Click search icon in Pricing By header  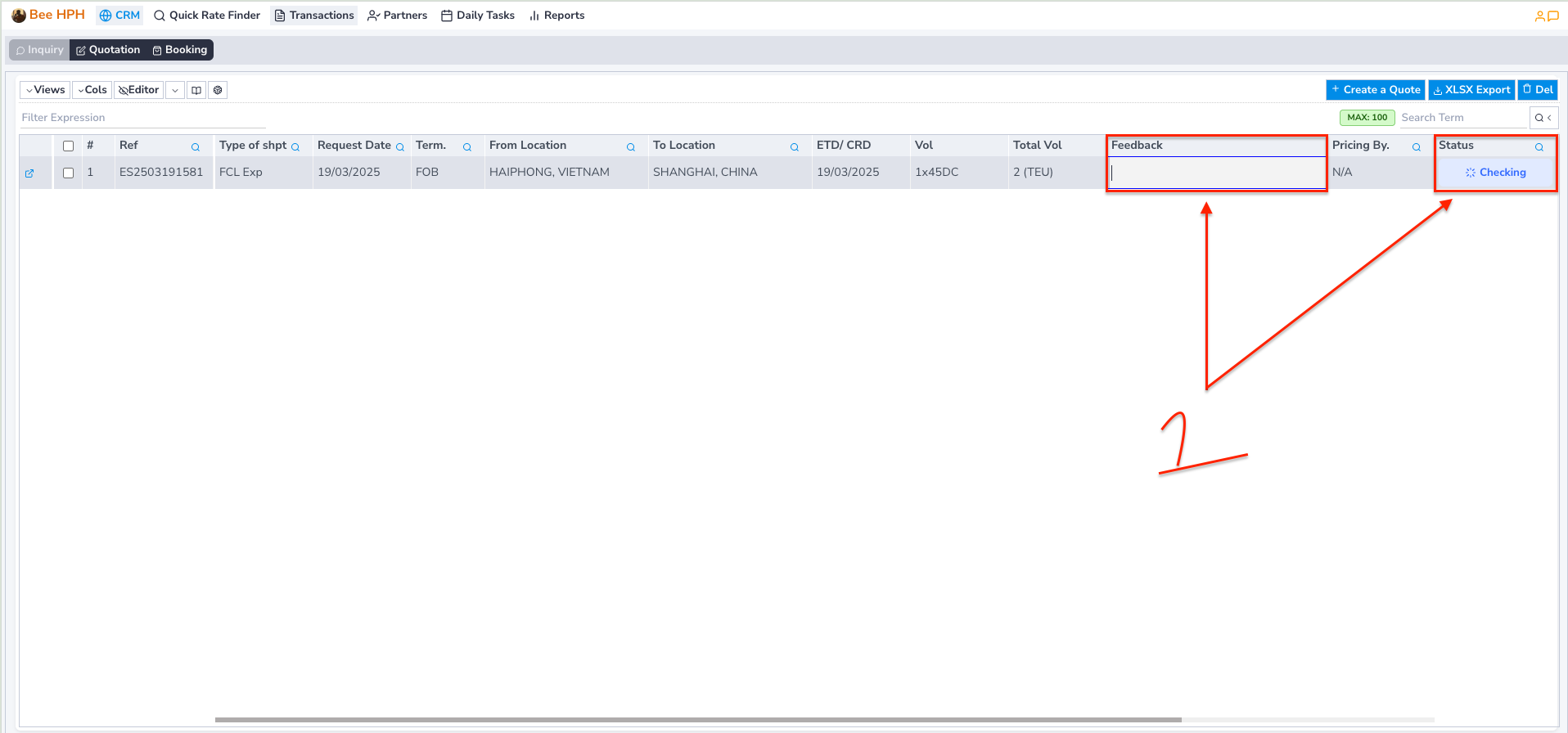click(1417, 147)
